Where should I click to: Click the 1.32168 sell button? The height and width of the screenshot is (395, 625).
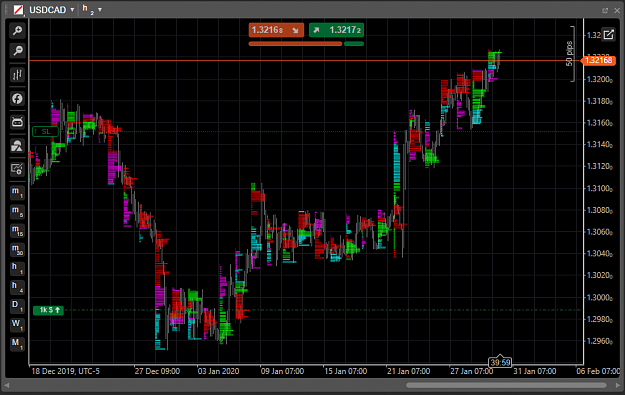[x=276, y=30]
